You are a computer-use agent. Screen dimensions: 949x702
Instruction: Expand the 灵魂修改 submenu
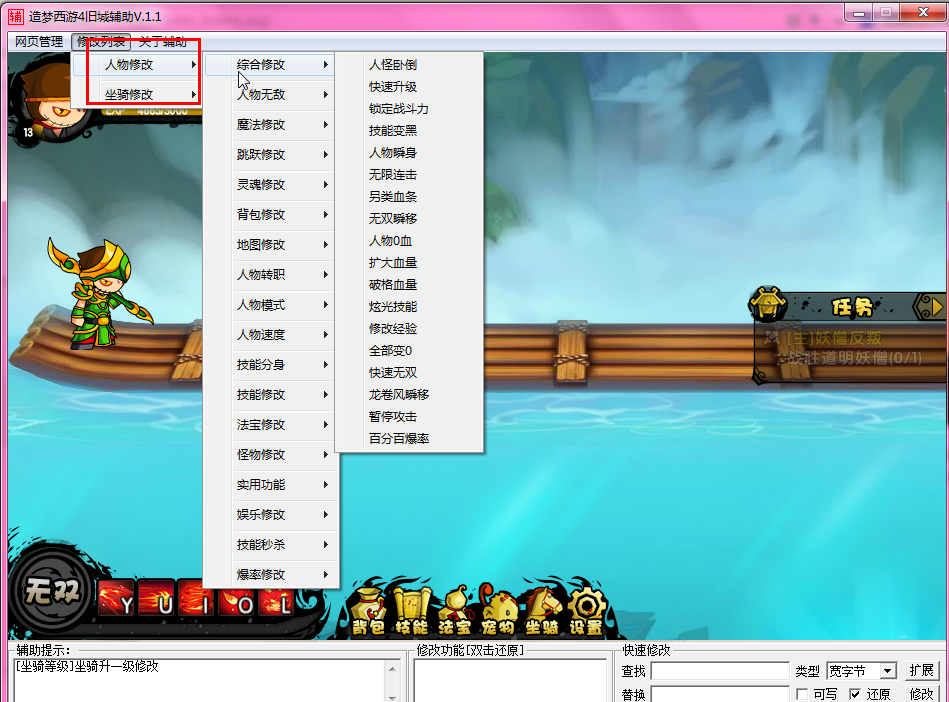270,185
